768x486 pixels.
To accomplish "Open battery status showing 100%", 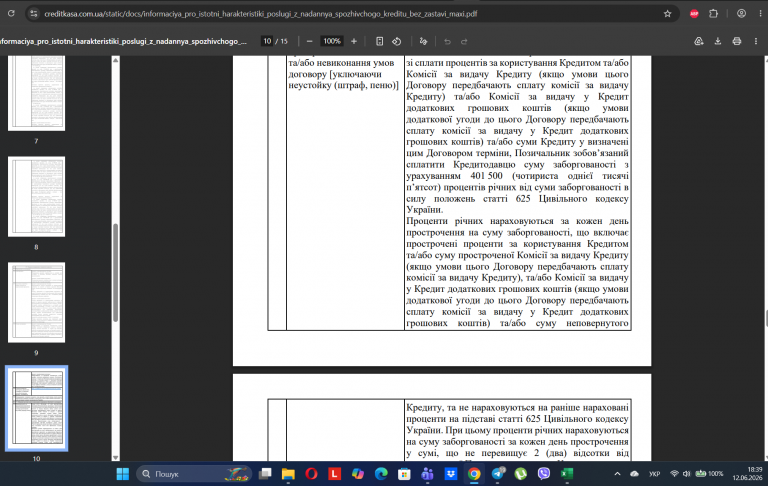I will (x=710, y=474).
